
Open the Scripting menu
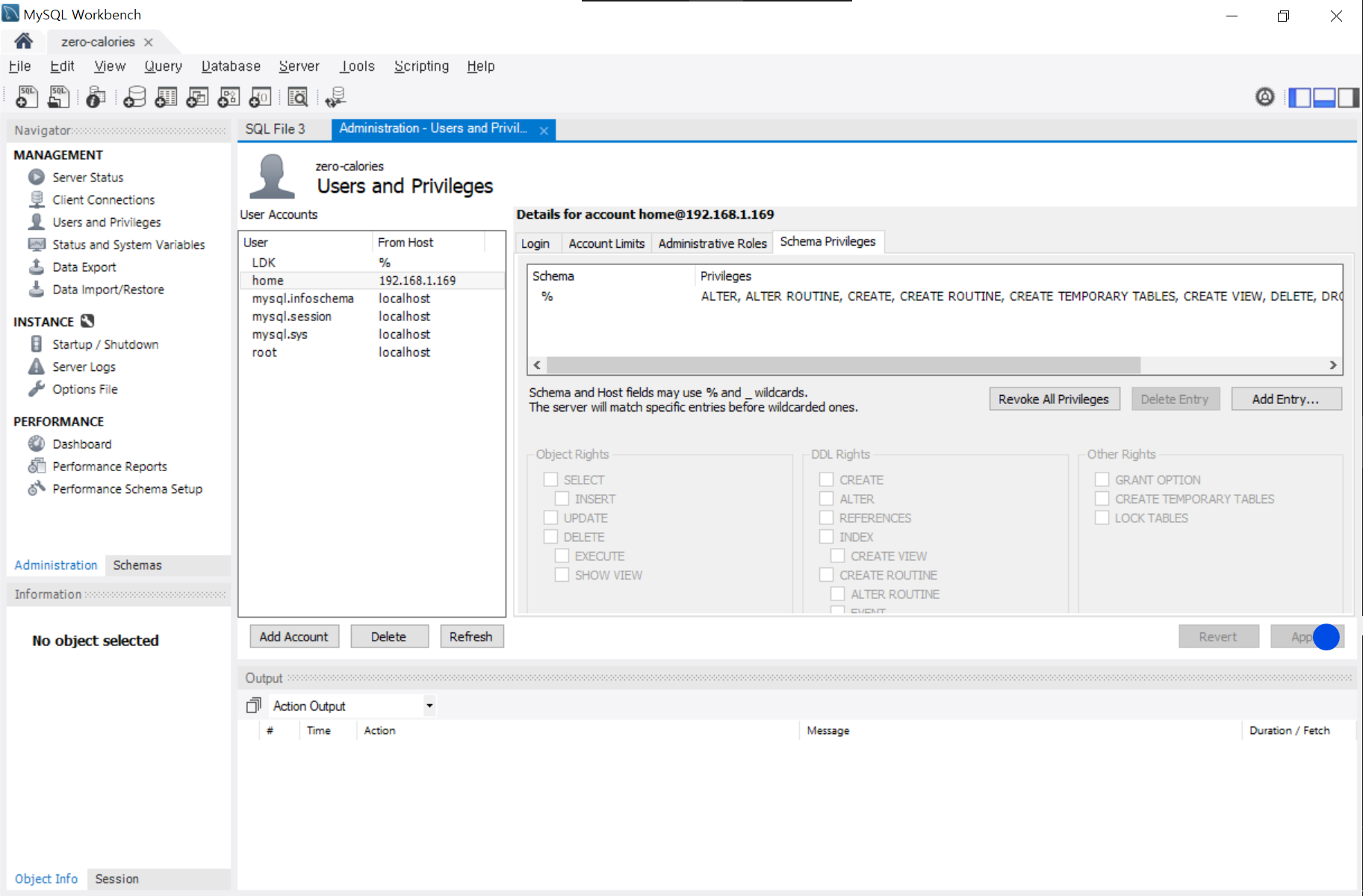point(421,66)
